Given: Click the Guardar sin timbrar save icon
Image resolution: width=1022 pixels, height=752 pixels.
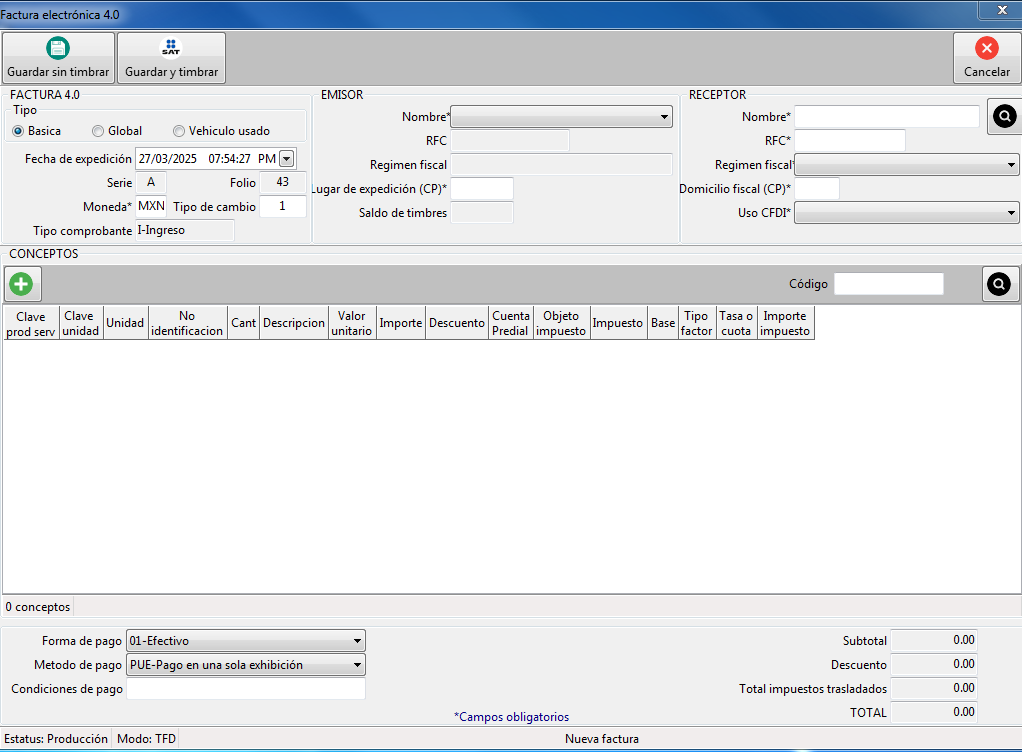Looking at the screenshot, I should (x=58, y=48).
